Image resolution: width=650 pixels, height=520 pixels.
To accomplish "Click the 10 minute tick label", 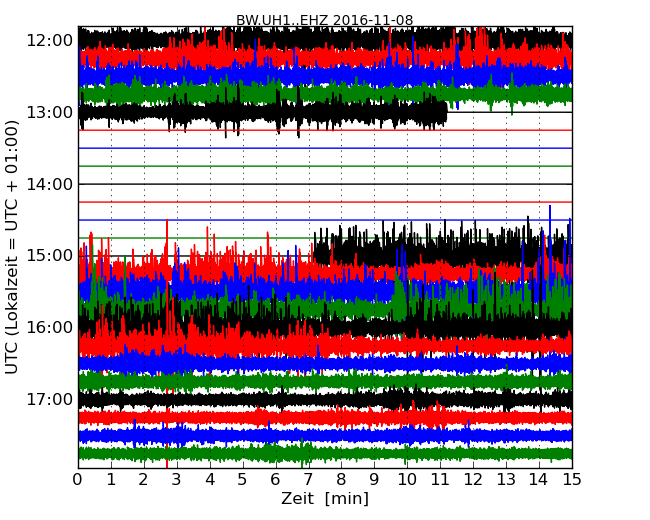I will click(x=407, y=479).
